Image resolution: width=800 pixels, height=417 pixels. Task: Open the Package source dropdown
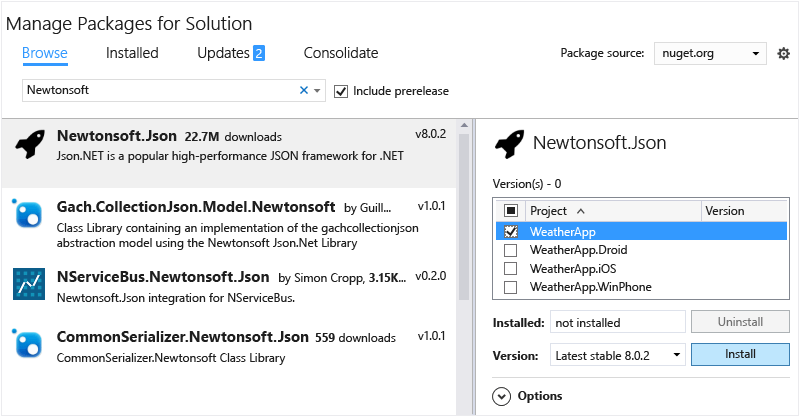tap(711, 53)
